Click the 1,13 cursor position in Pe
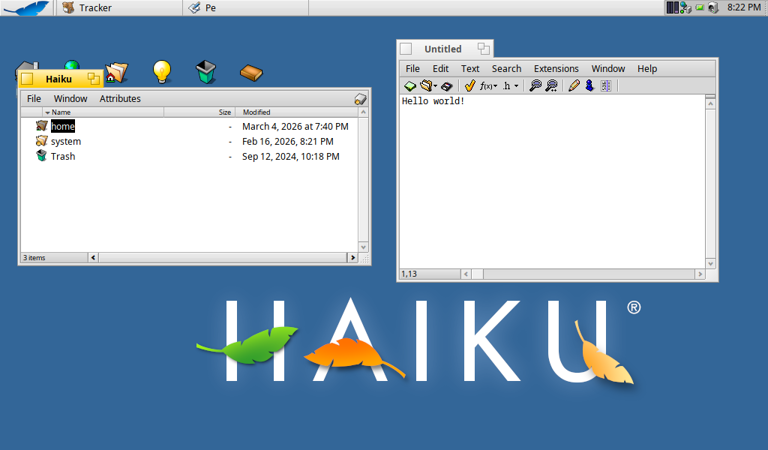This screenshot has width=768, height=450. point(409,274)
